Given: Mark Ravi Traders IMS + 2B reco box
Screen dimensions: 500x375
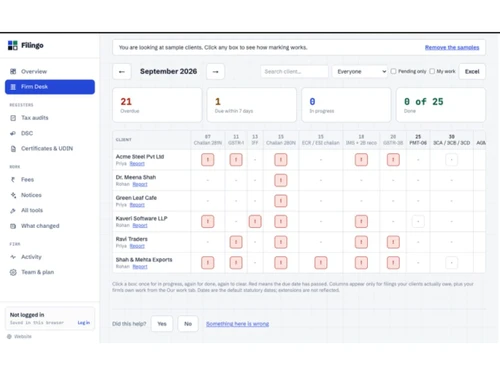Looking at the screenshot, I should pyautogui.click(x=361, y=242).
